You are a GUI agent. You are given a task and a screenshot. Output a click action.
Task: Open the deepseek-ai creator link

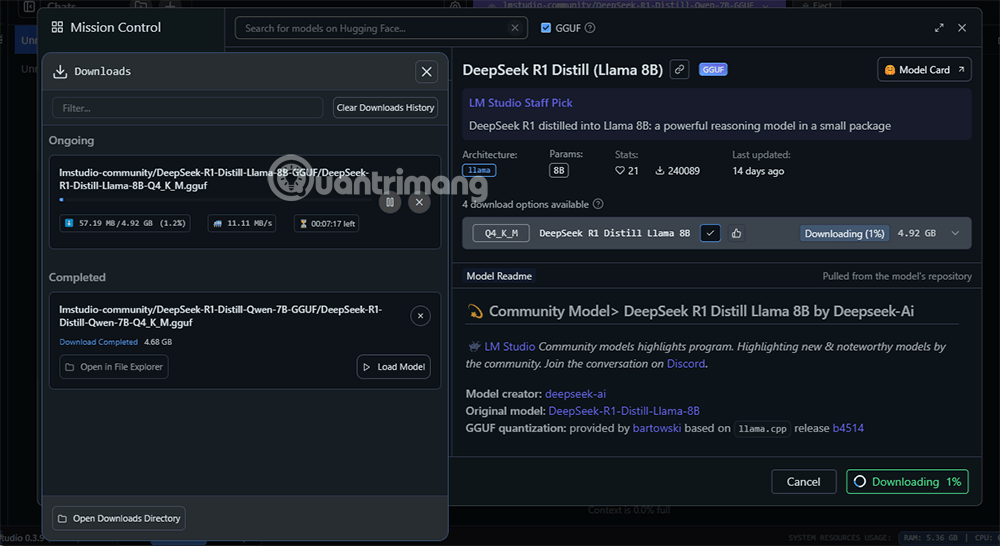[x=575, y=394]
